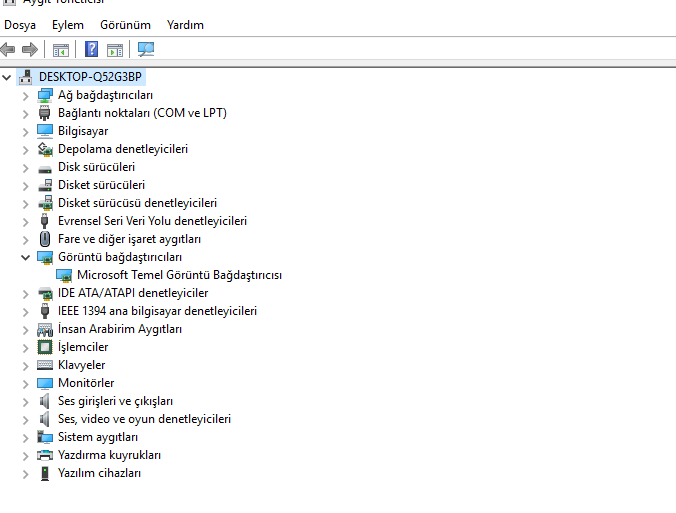Select İnsan Arabirim Aygıtları label
Image resolution: width=676 pixels, height=513 pixels.
pyautogui.click(x=120, y=329)
